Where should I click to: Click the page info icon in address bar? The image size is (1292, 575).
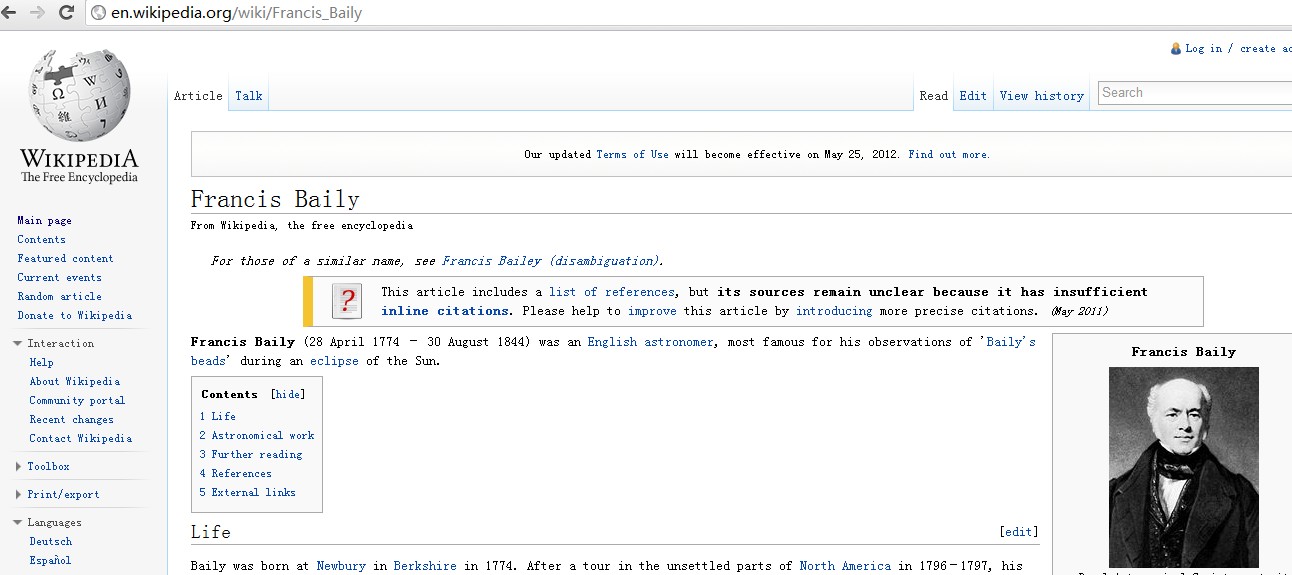(98, 13)
